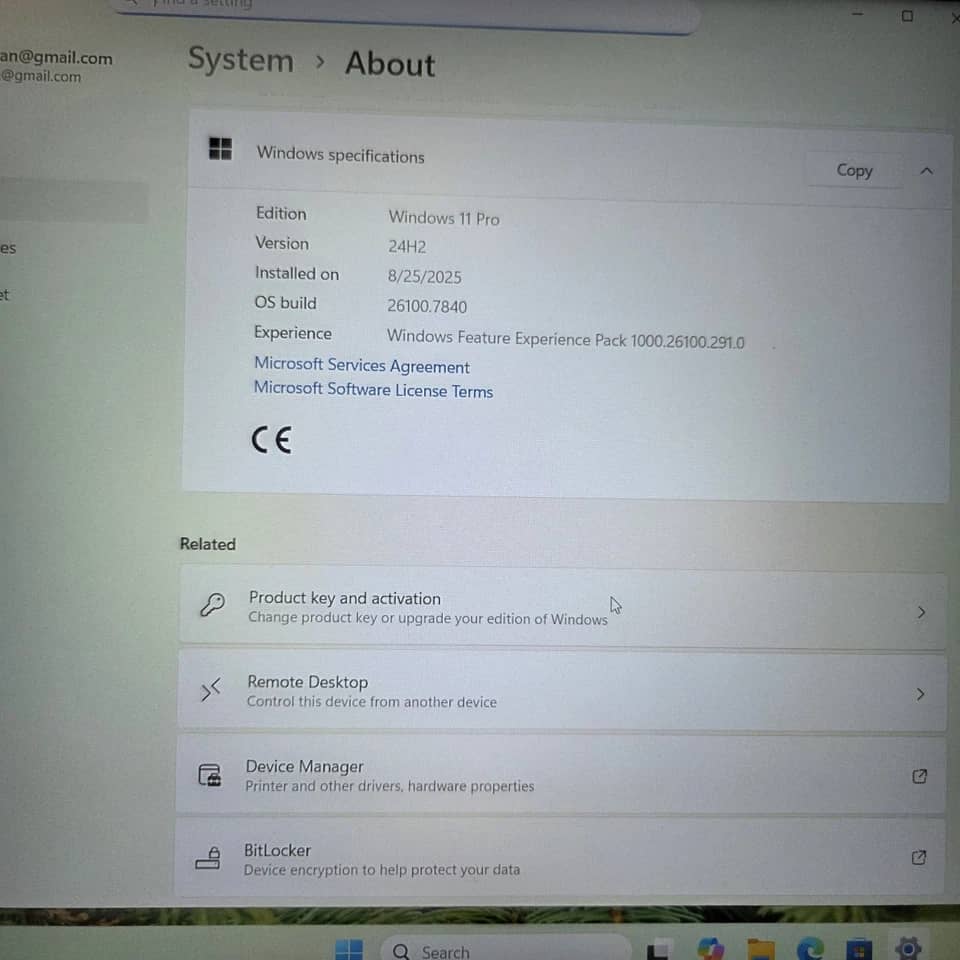Click Device Manager external link icon

tap(919, 776)
